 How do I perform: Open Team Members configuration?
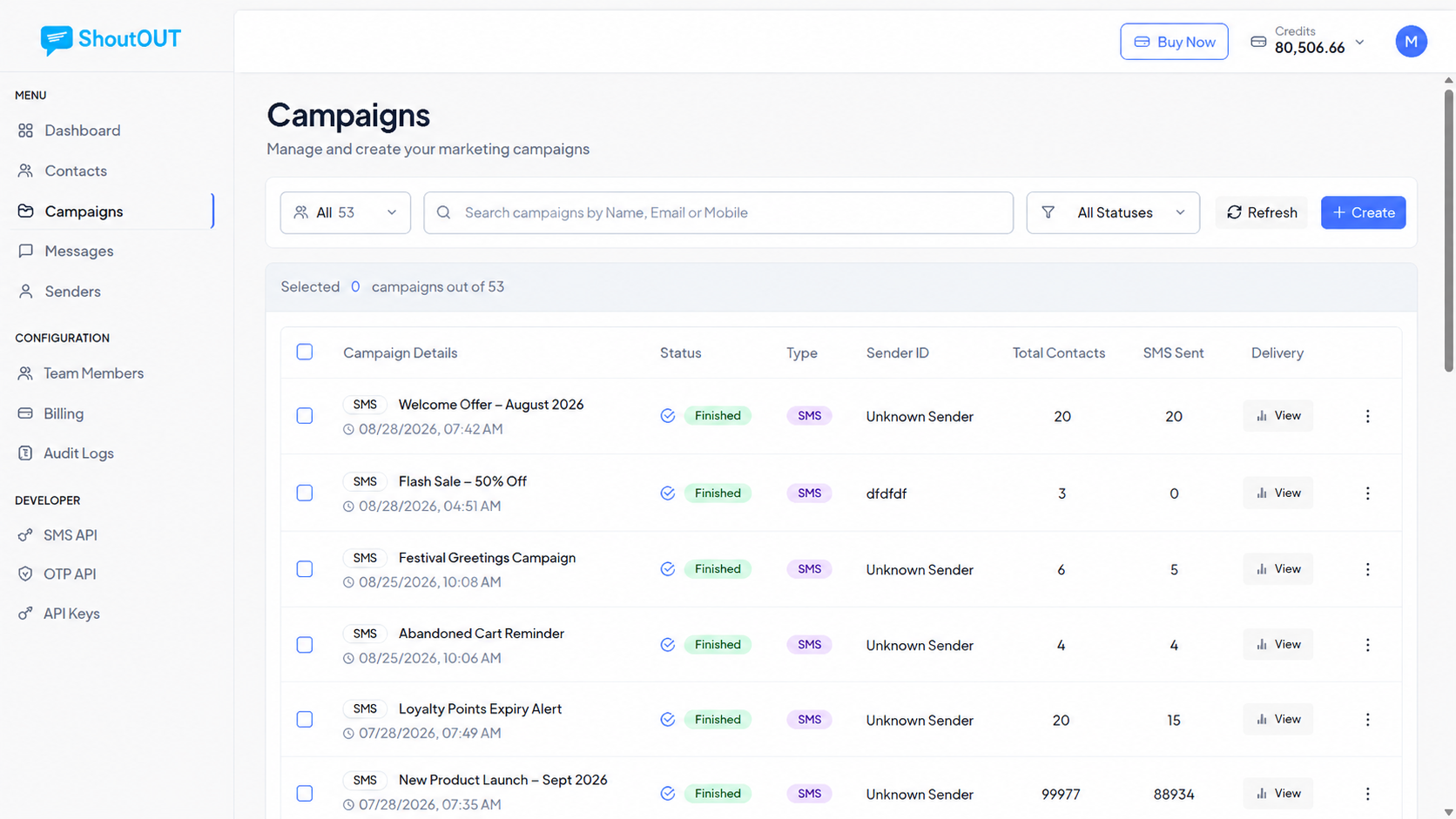[x=93, y=373]
